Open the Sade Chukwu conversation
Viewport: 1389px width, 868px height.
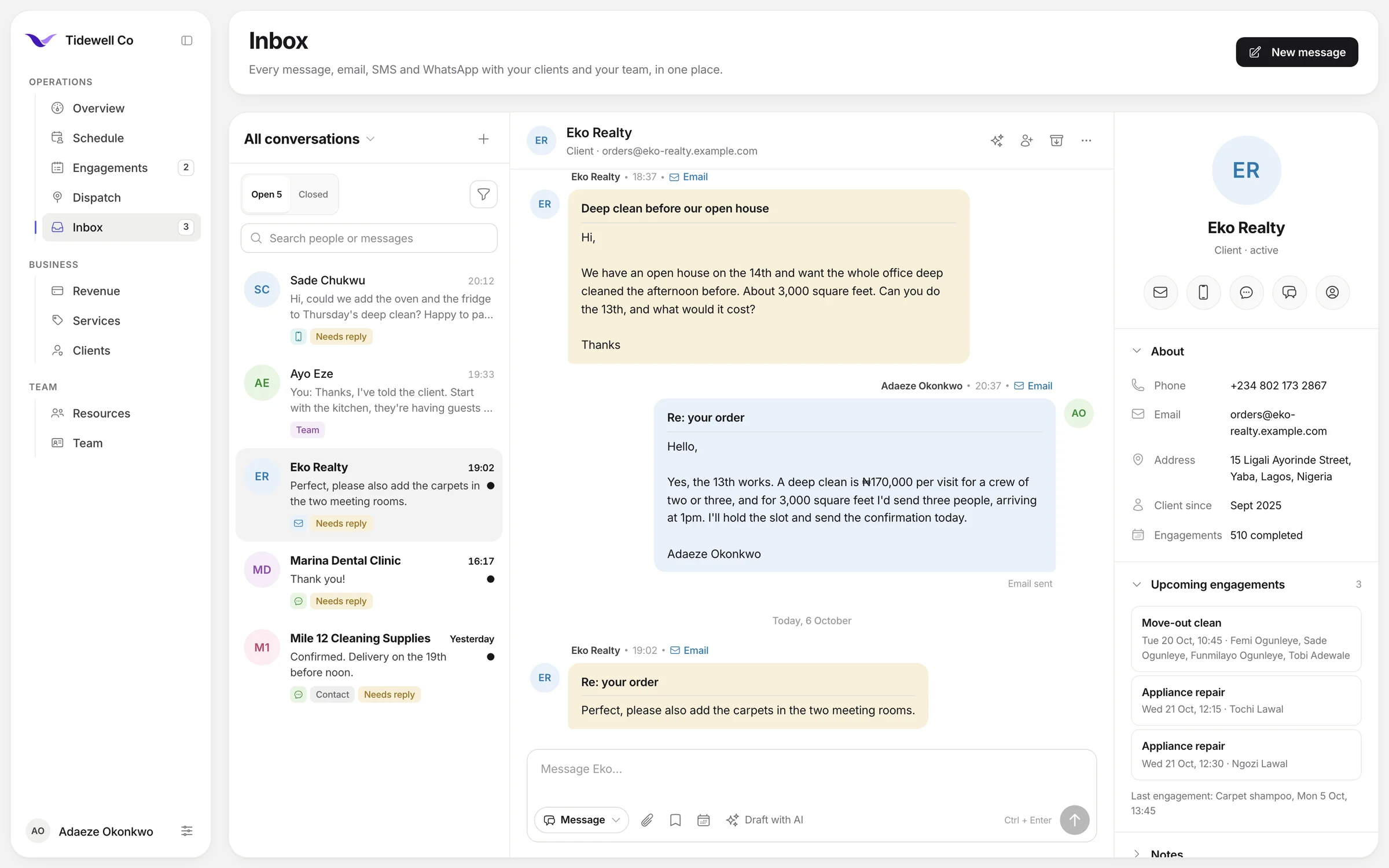click(x=369, y=308)
